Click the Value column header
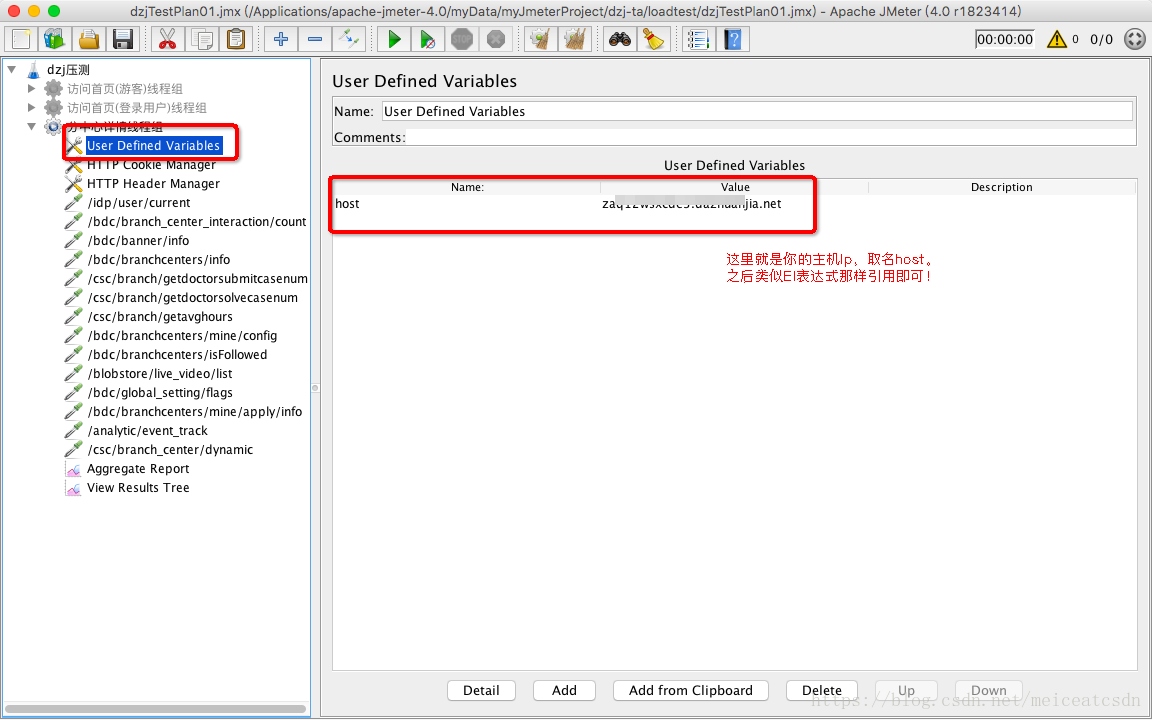Image resolution: width=1152 pixels, height=720 pixels. [x=735, y=187]
